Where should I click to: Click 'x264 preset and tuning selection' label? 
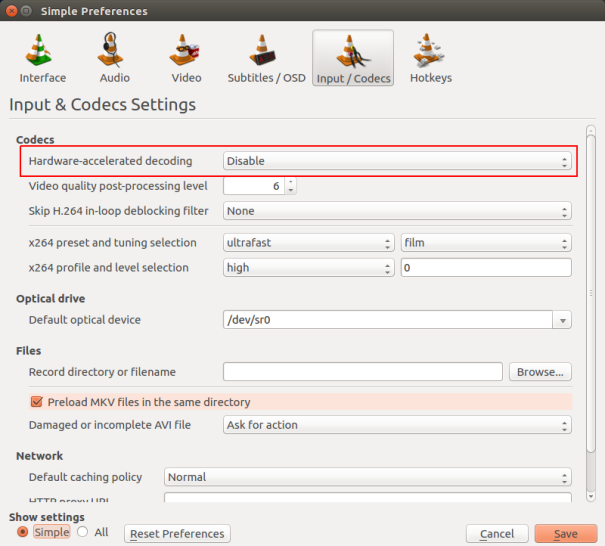113,243
